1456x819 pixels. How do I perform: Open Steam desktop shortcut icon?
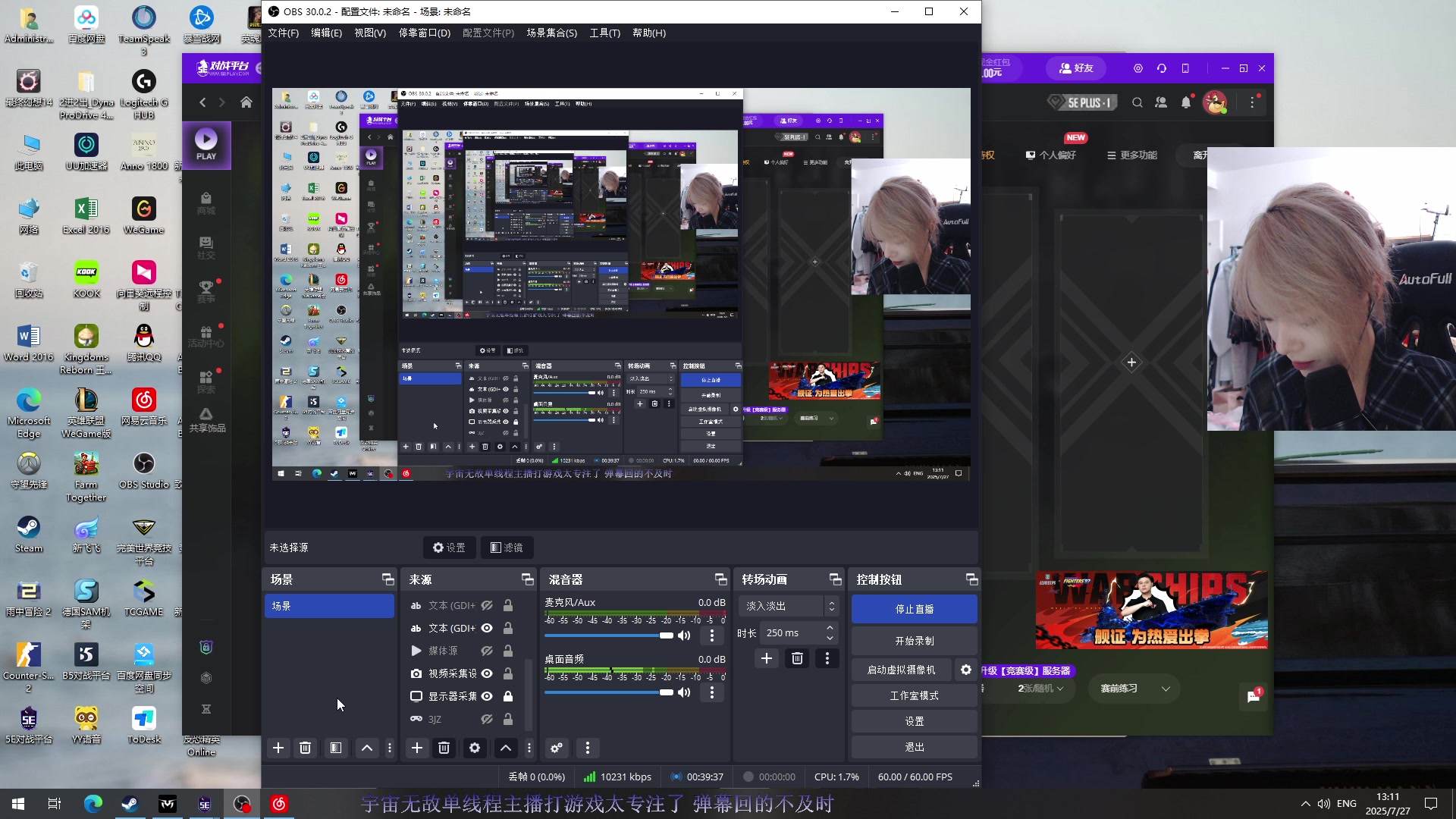pos(29,534)
